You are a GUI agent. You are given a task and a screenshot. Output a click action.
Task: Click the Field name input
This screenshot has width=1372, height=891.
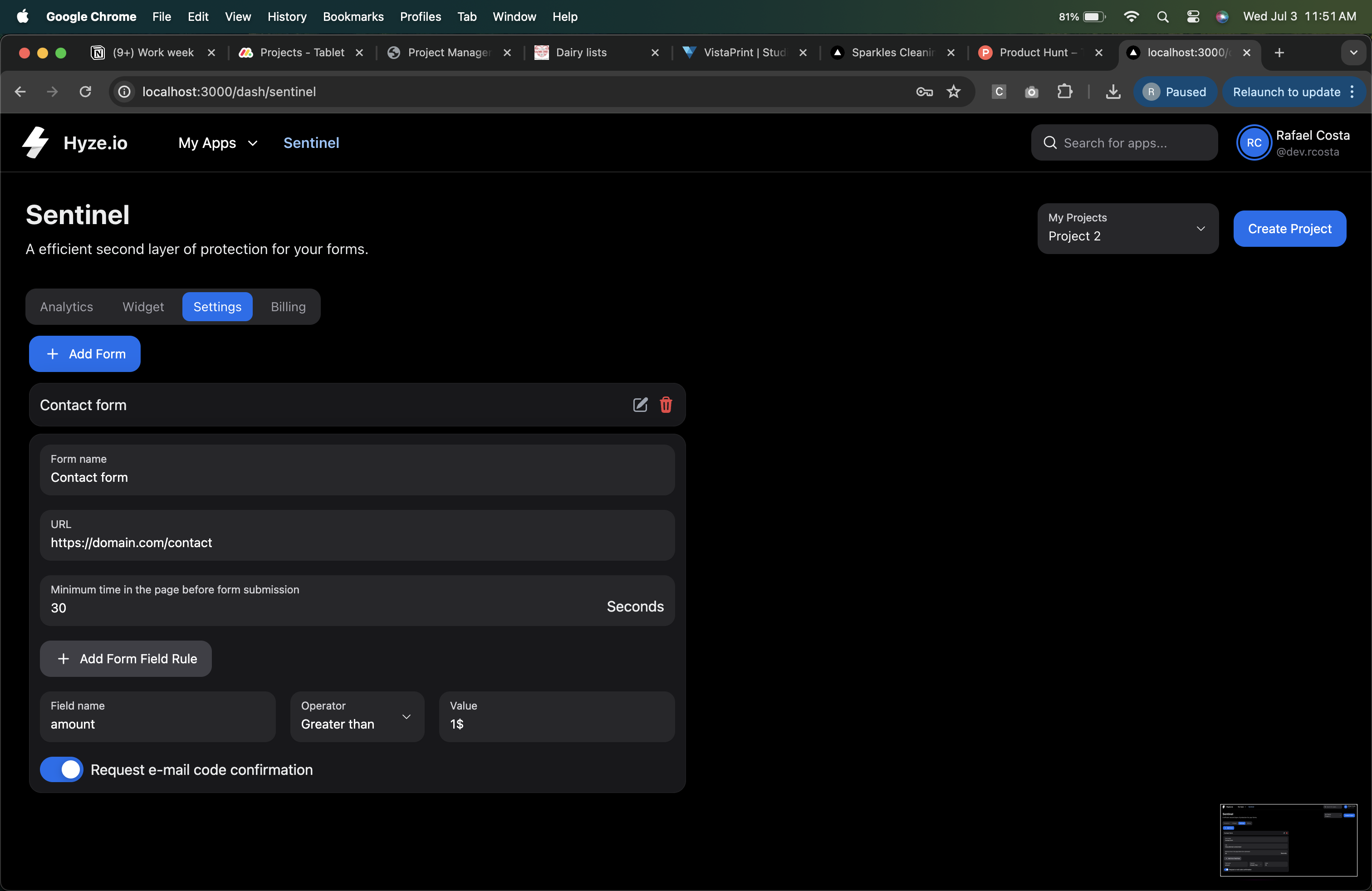(x=157, y=716)
